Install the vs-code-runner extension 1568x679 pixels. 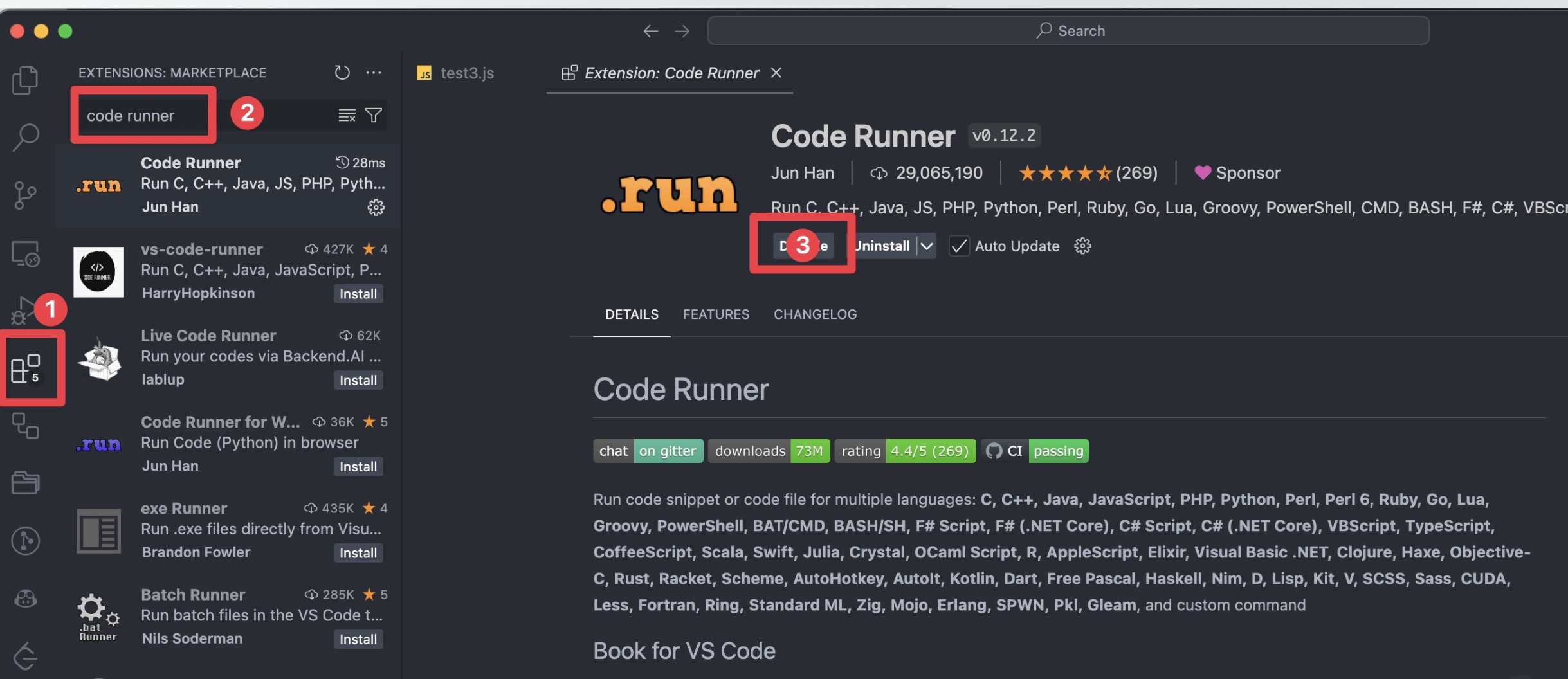pos(358,294)
